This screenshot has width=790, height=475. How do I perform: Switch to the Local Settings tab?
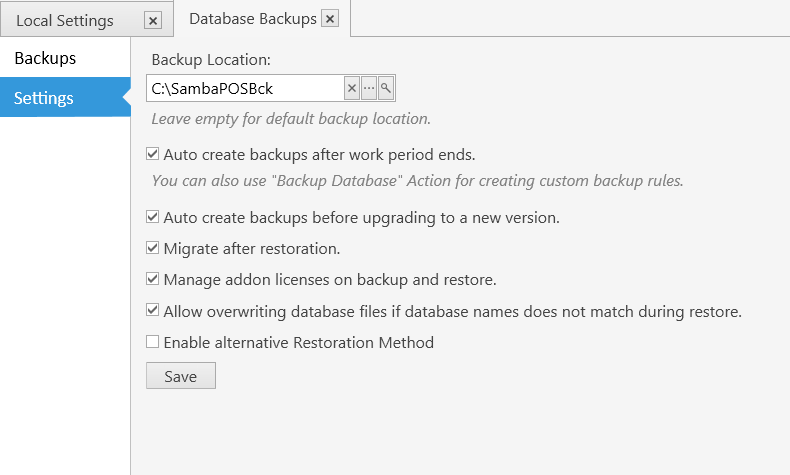[x=64, y=21]
